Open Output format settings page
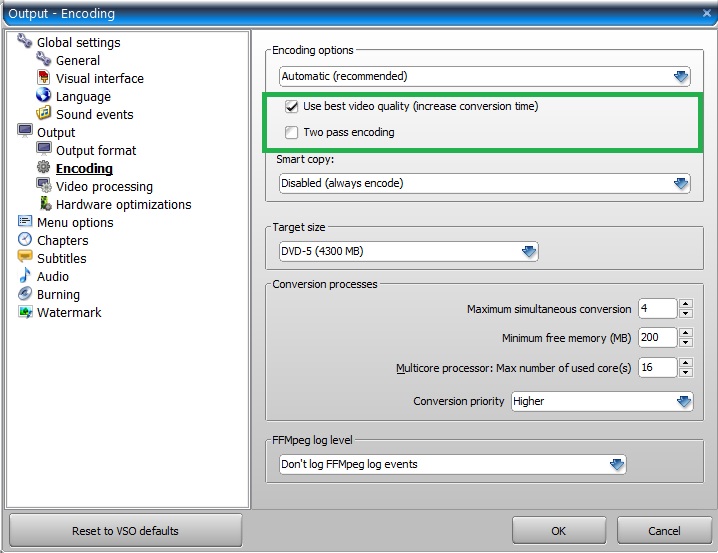The height and width of the screenshot is (553, 718). [96, 151]
